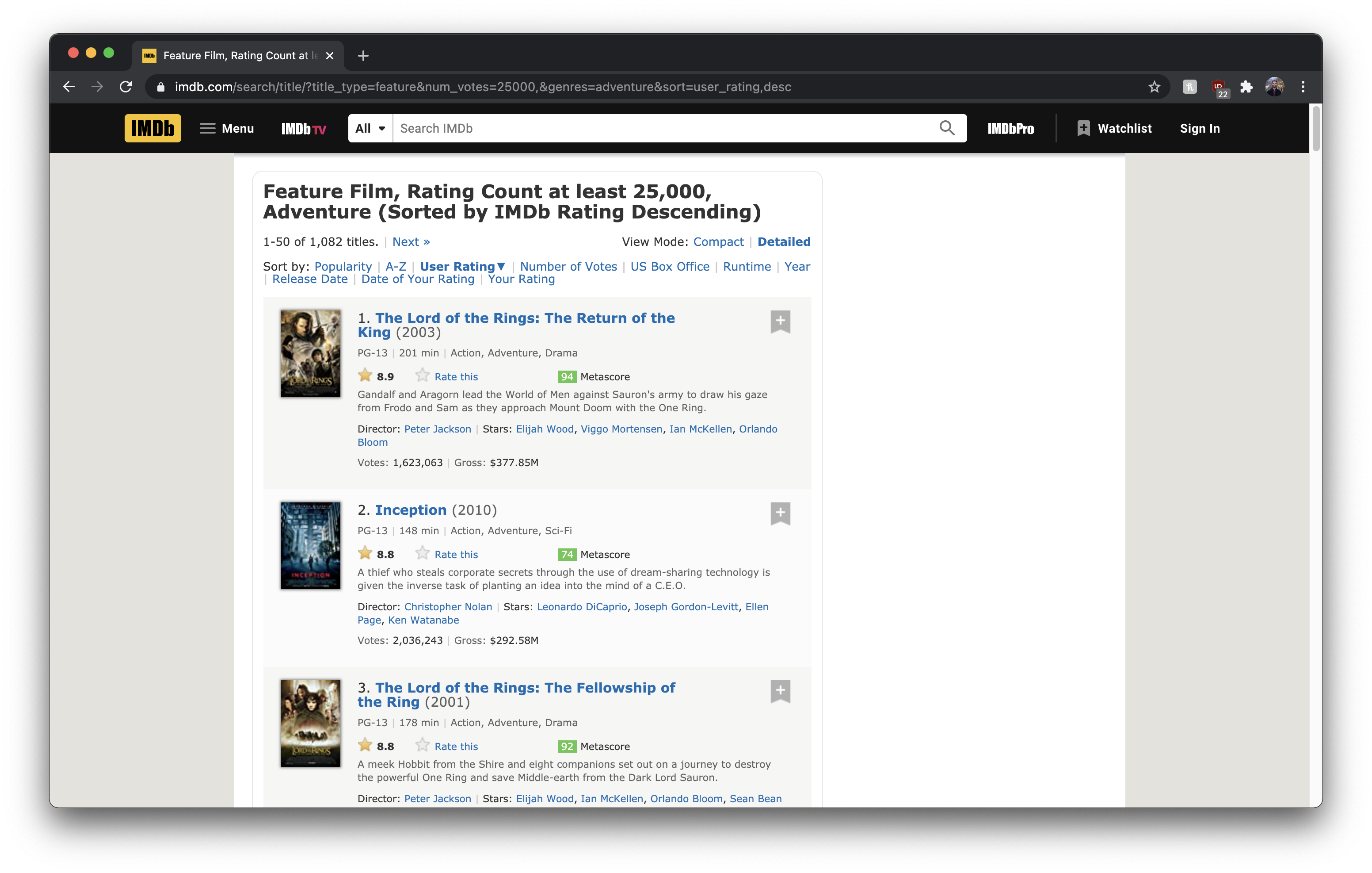The height and width of the screenshot is (873, 1372).
Task: Open Joseph Gordon-Levitt's page
Action: tap(686, 607)
